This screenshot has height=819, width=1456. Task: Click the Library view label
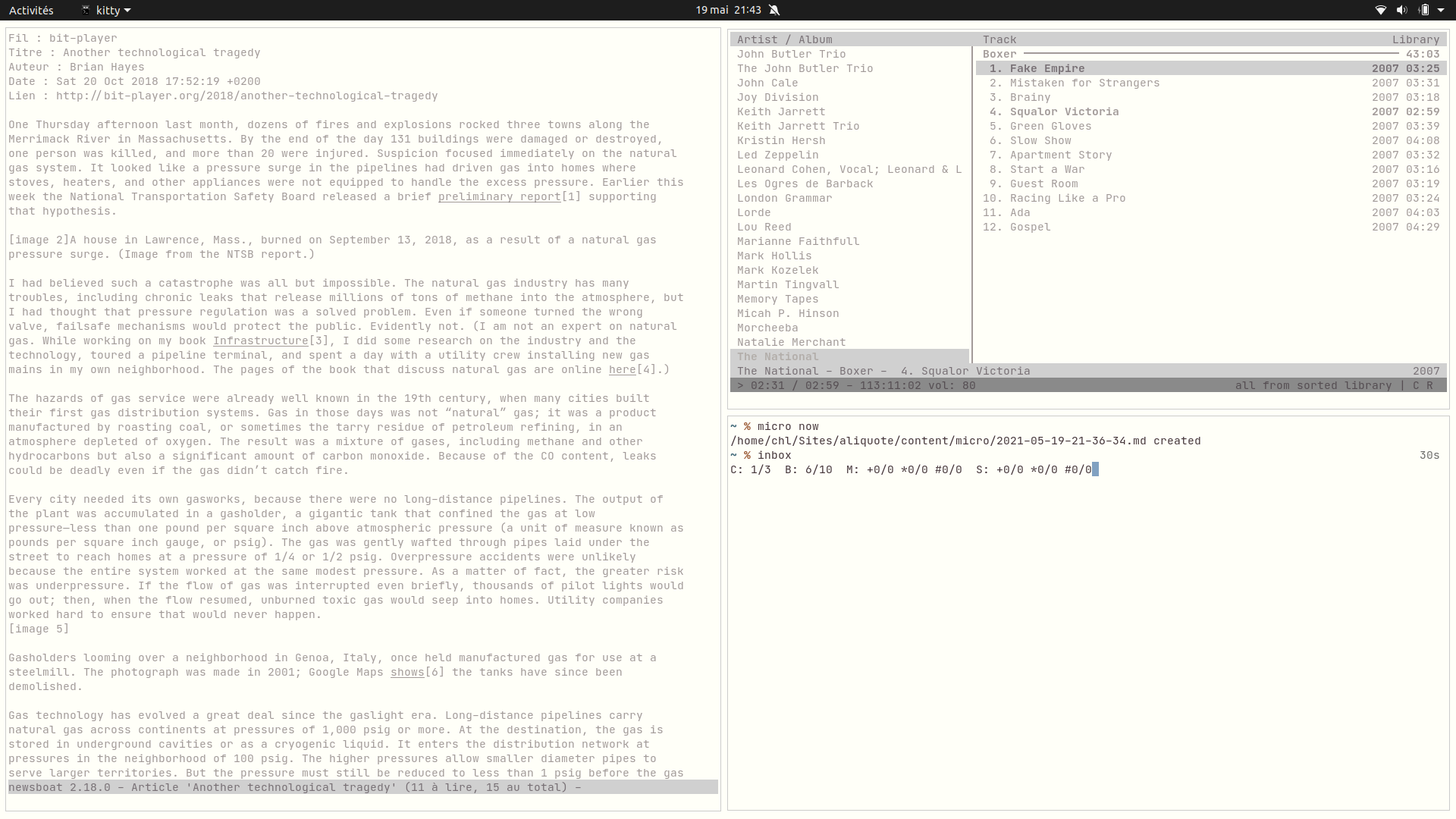coord(1415,39)
